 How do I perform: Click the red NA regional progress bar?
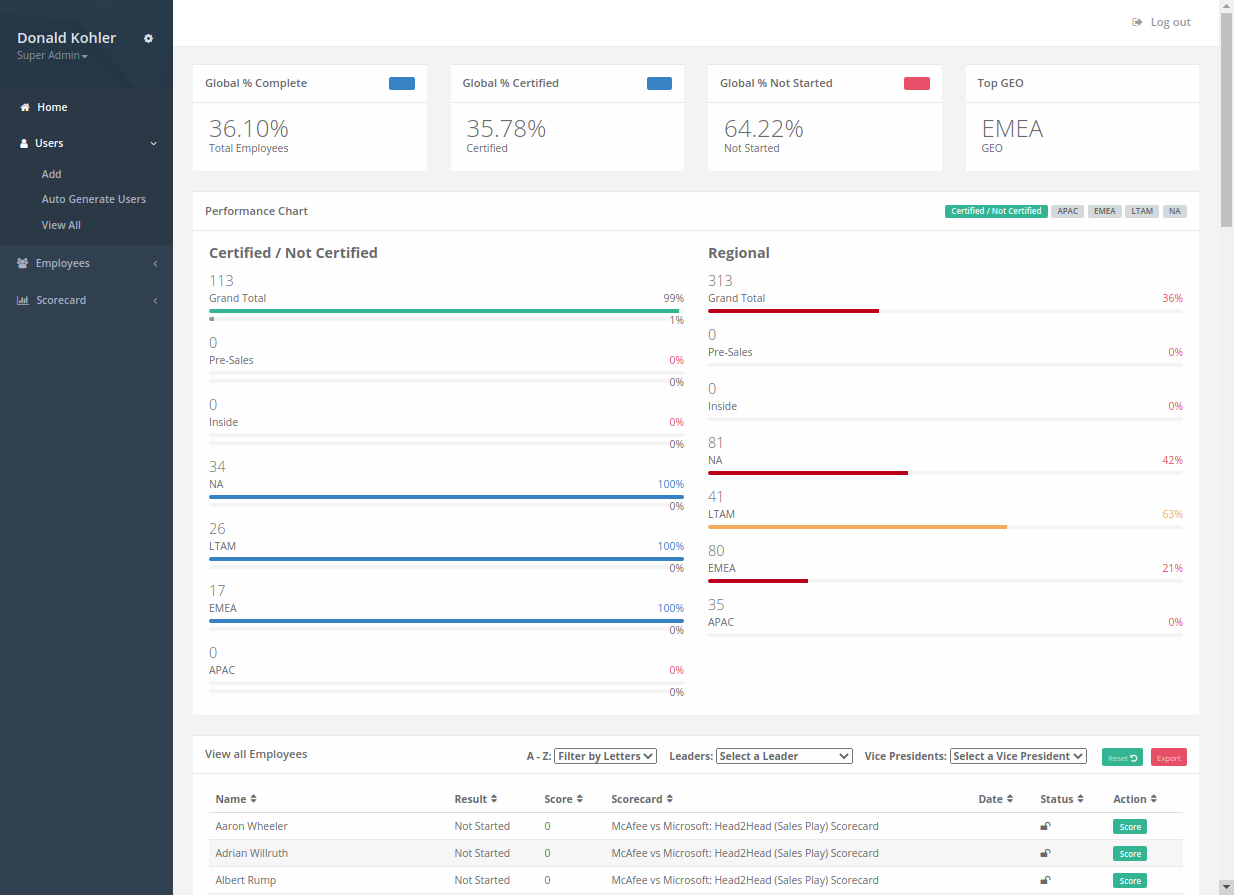point(808,473)
